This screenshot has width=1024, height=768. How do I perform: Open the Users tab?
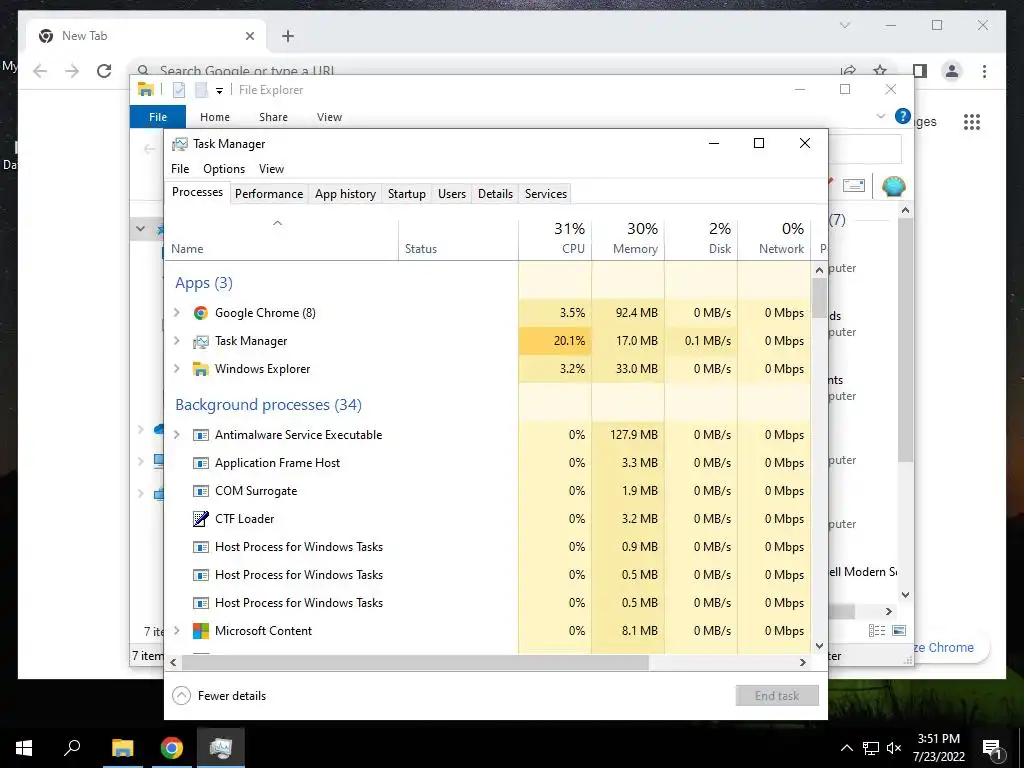452,193
